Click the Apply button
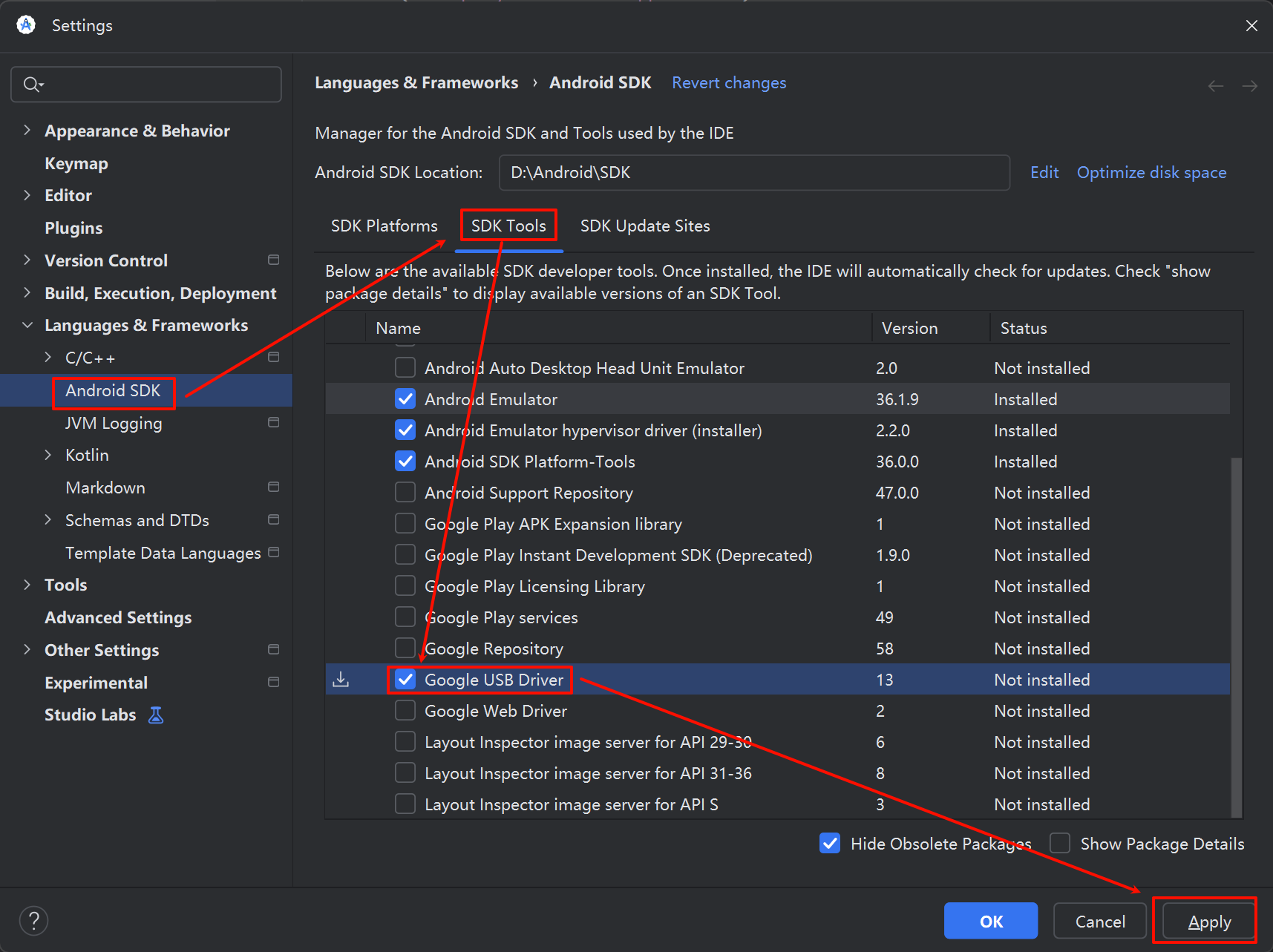The width and height of the screenshot is (1273, 952). coord(1209,921)
